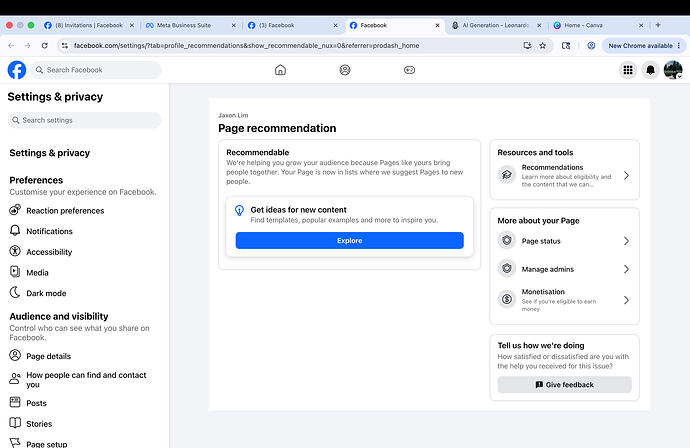
Task: Click the Page details person icon
Action: click(15, 355)
